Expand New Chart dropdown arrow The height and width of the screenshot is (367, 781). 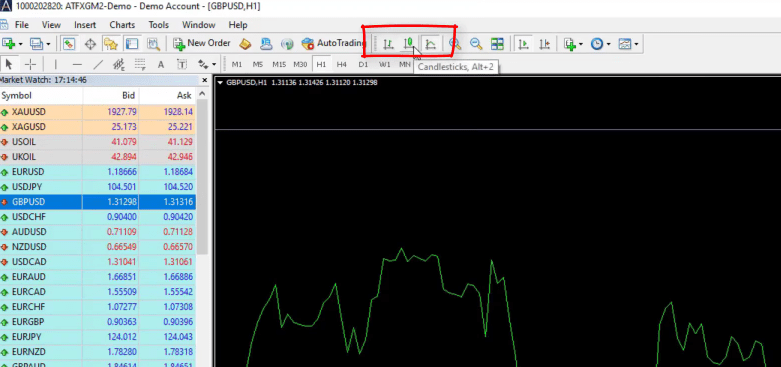[20, 44]
